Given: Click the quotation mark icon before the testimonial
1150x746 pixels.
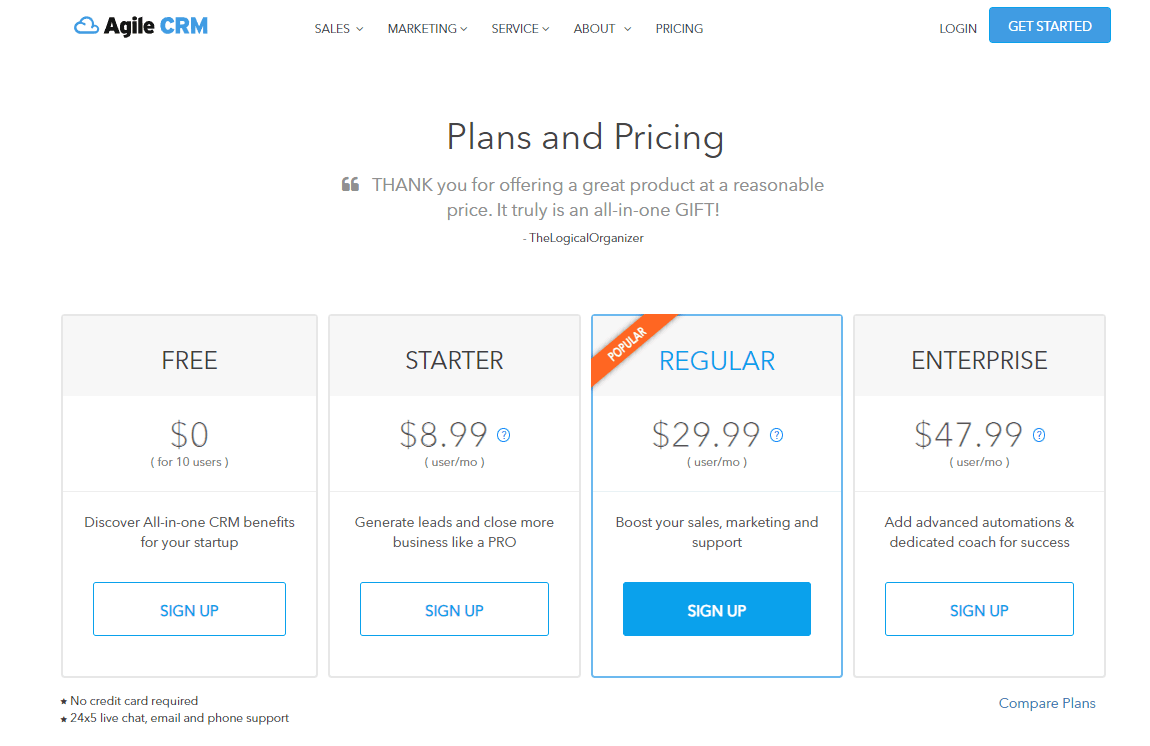Looking at the screenshot, I should click(350, 184).
